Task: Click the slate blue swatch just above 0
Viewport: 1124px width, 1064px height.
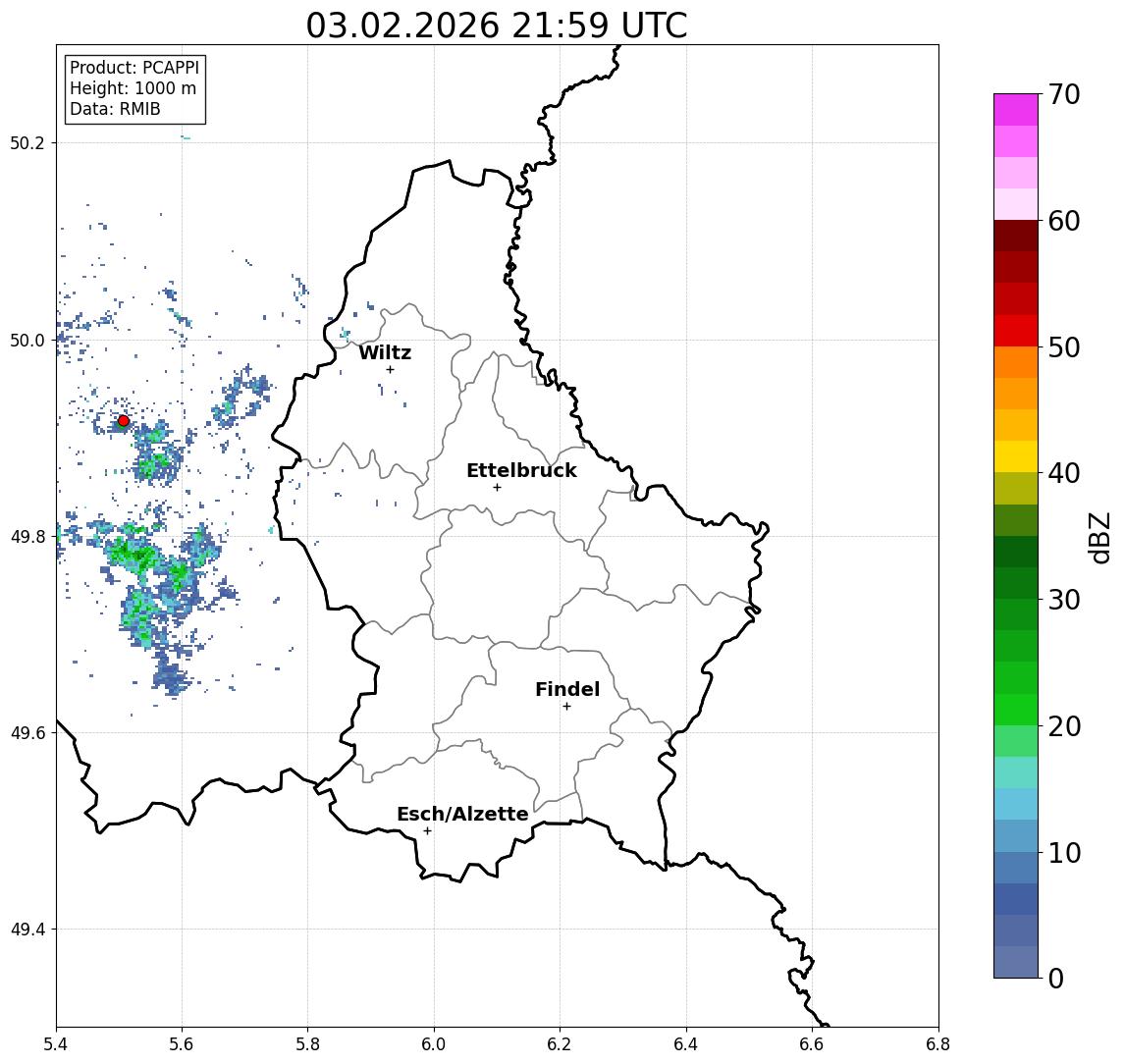Action: 1016,962
